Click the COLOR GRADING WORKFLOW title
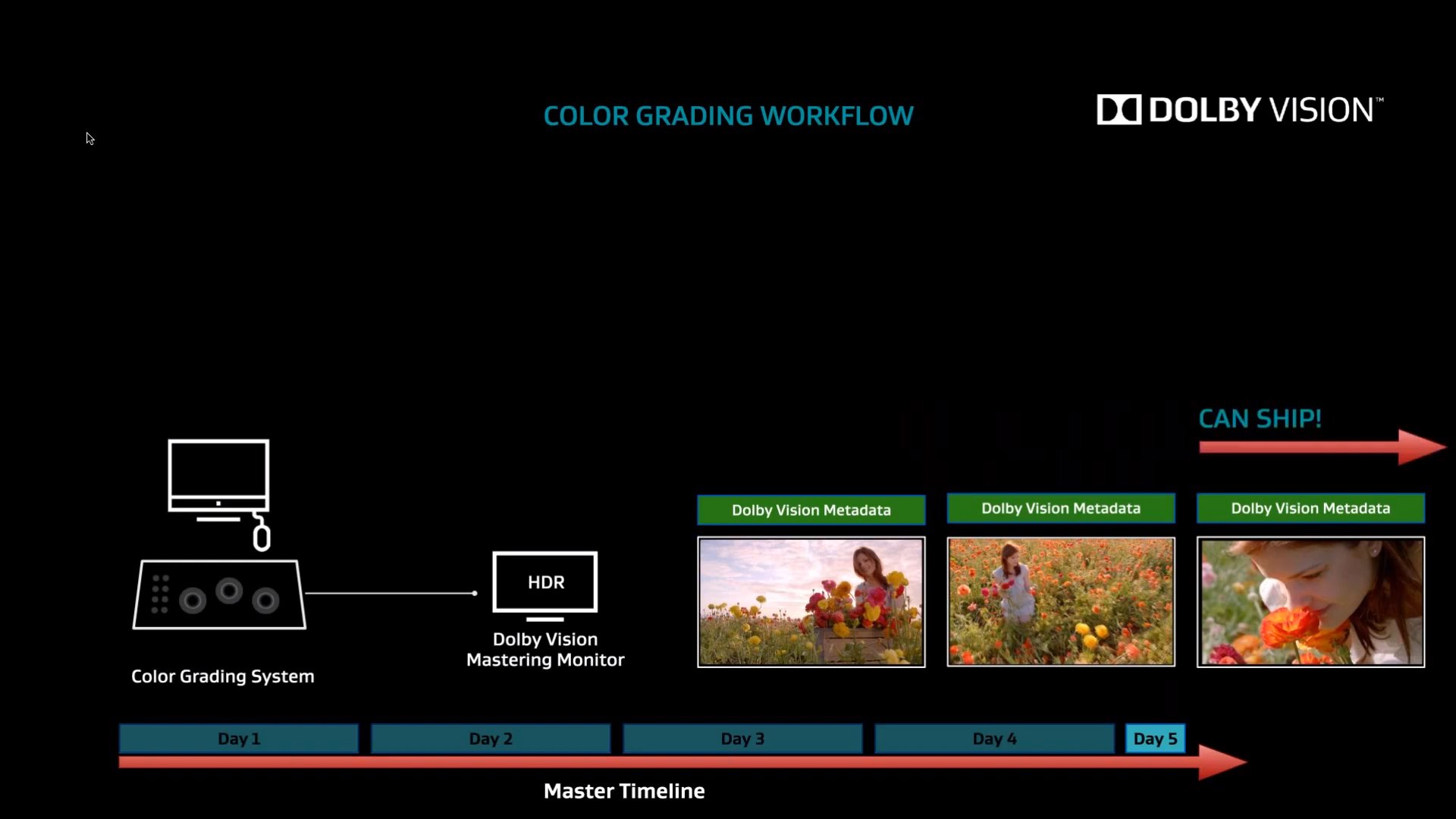1456x819 pixels. click(728, 116)
